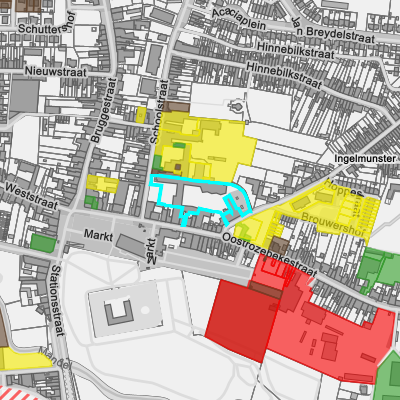Screen dimensions: 400x400
Task: Select the Oostrozebekestraat street label
Action: 269,255
